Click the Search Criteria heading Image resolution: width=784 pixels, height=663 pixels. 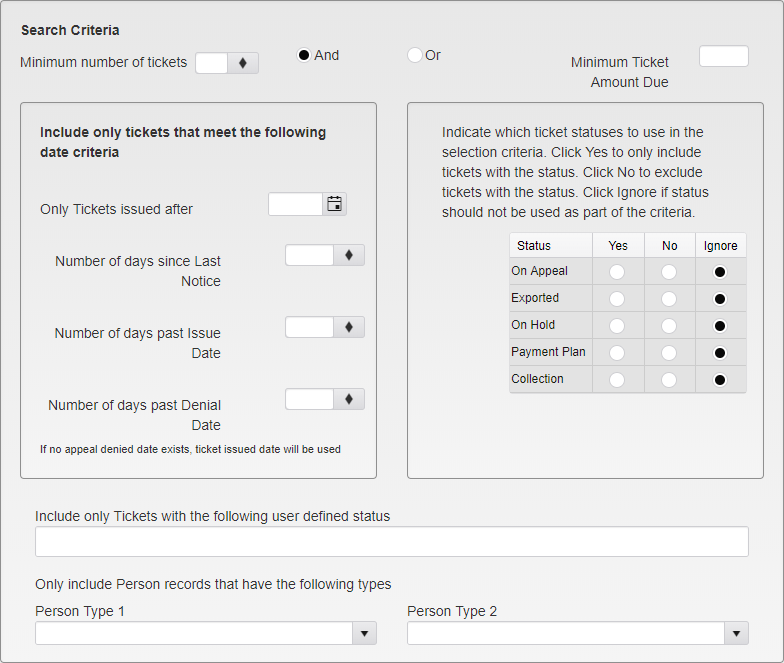pyautogui.click(x=70, y=30)
